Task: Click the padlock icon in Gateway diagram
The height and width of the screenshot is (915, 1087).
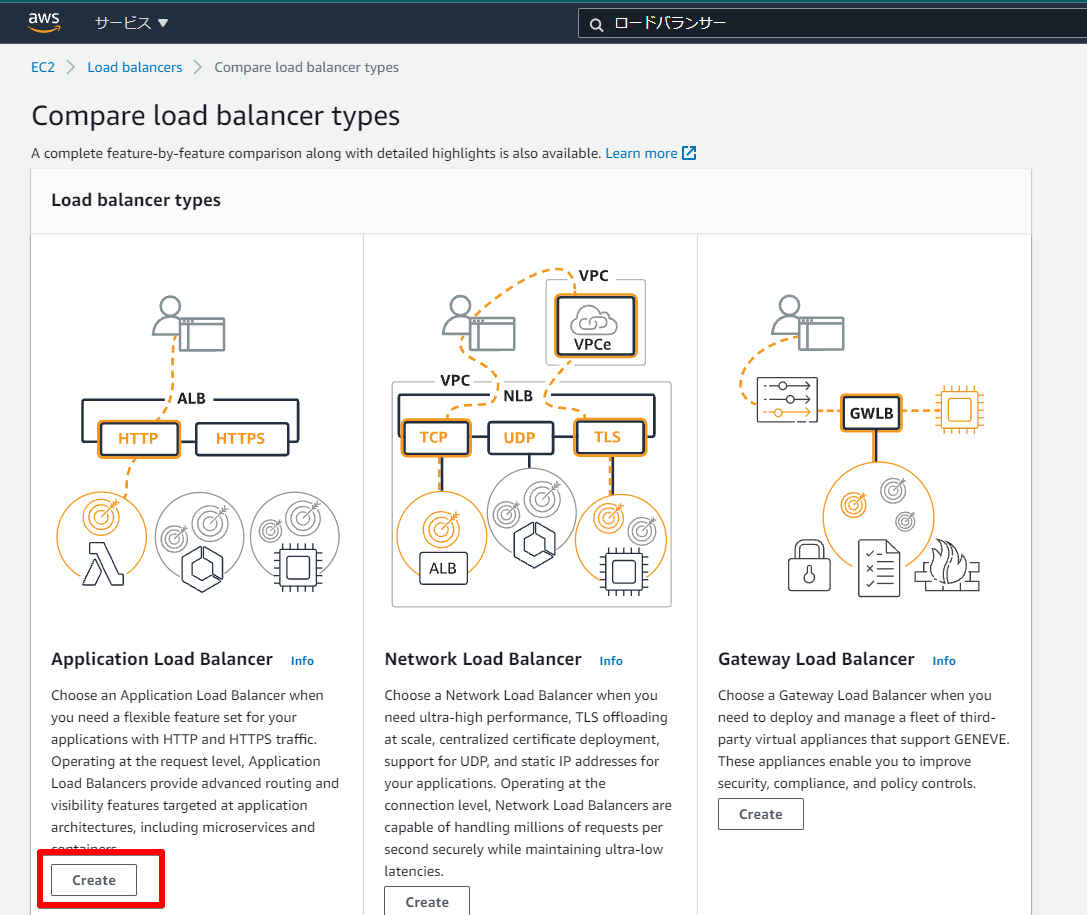Action: pos(809,565)
